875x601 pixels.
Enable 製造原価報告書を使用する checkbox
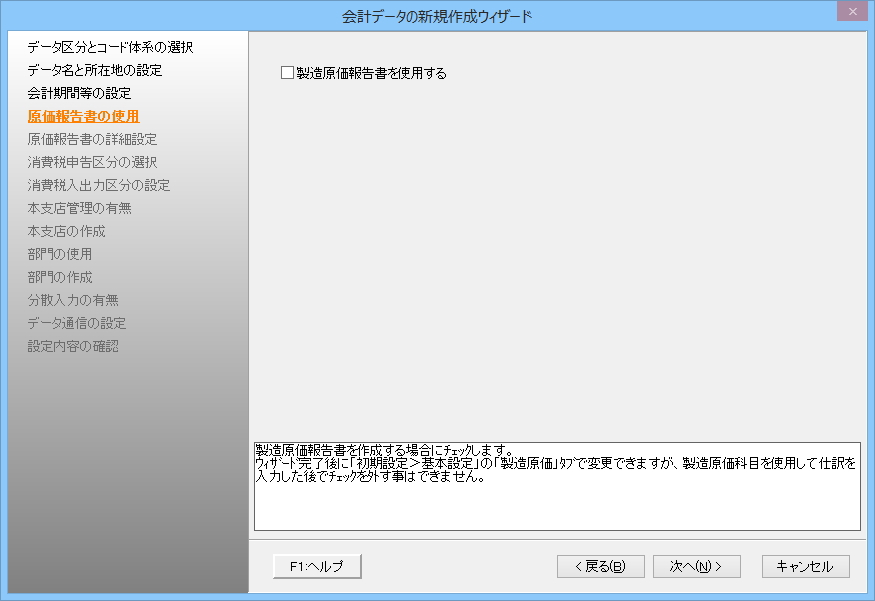287,73
